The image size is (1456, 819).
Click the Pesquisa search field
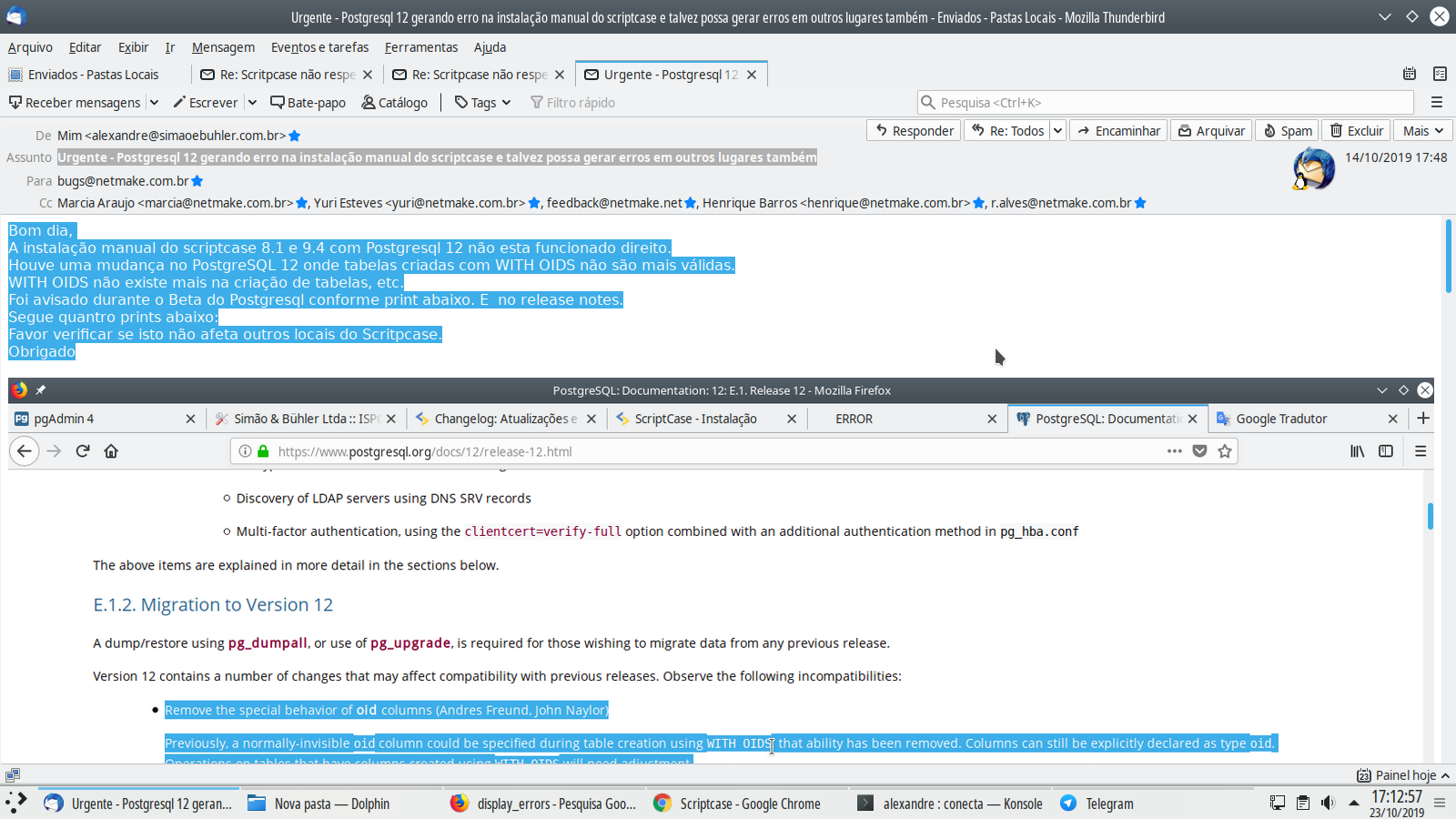pyautogui.click(x=1165, y=103)
